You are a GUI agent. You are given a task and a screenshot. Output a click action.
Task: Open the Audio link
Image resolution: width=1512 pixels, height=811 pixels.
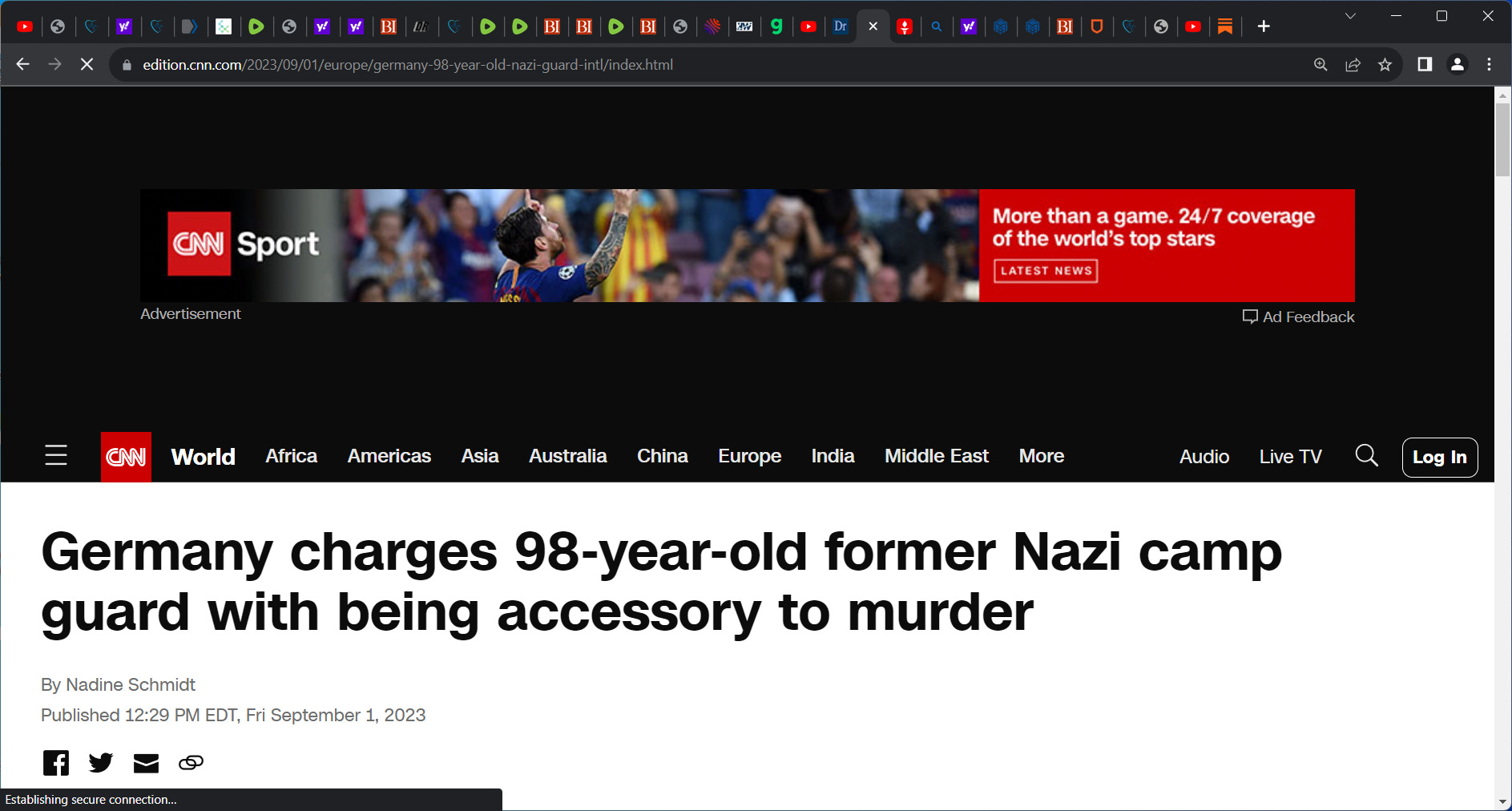1204,457
